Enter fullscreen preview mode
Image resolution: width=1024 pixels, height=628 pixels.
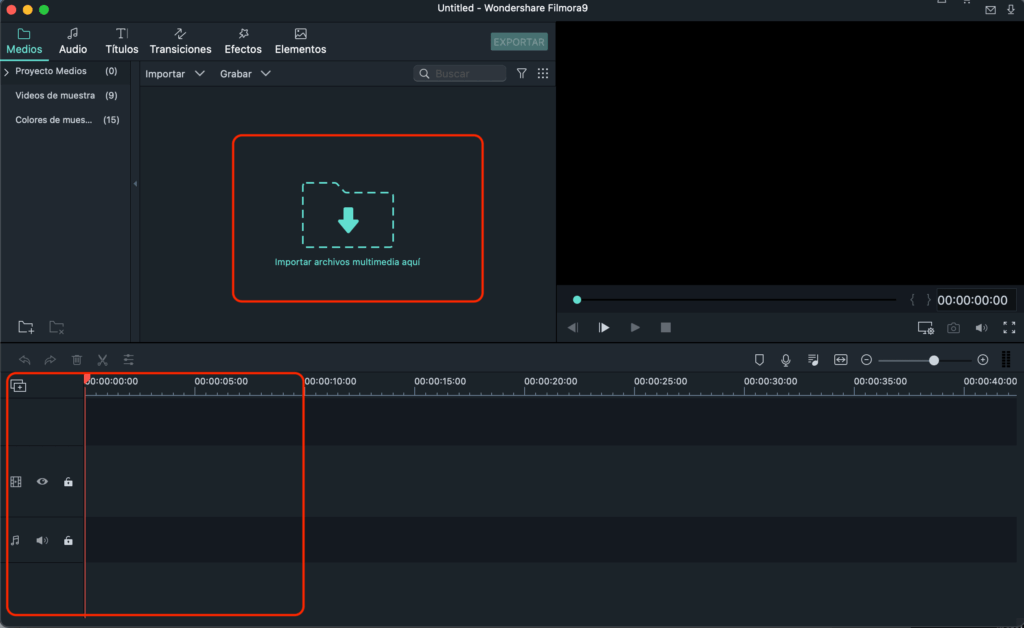click(x=1009, y=327)
